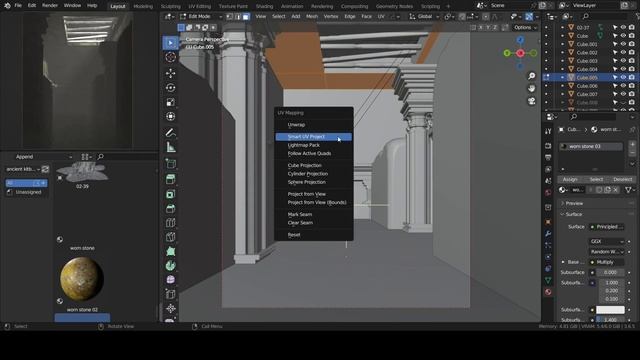The image size is (640, 360).
Task: Select worn stone 02 material thumbnail
Action: click(82, 280)
